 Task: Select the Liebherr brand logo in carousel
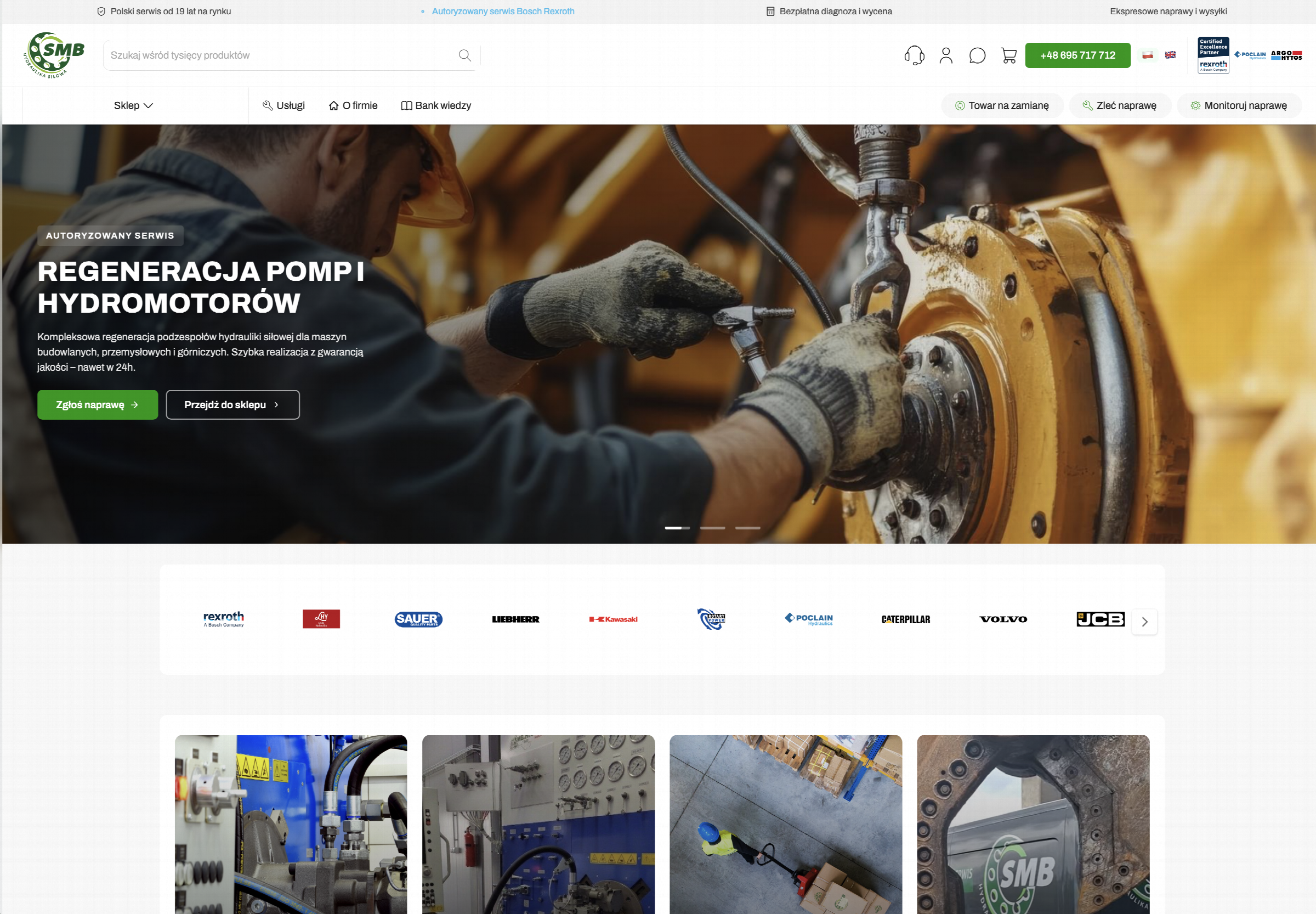[516, 619]
